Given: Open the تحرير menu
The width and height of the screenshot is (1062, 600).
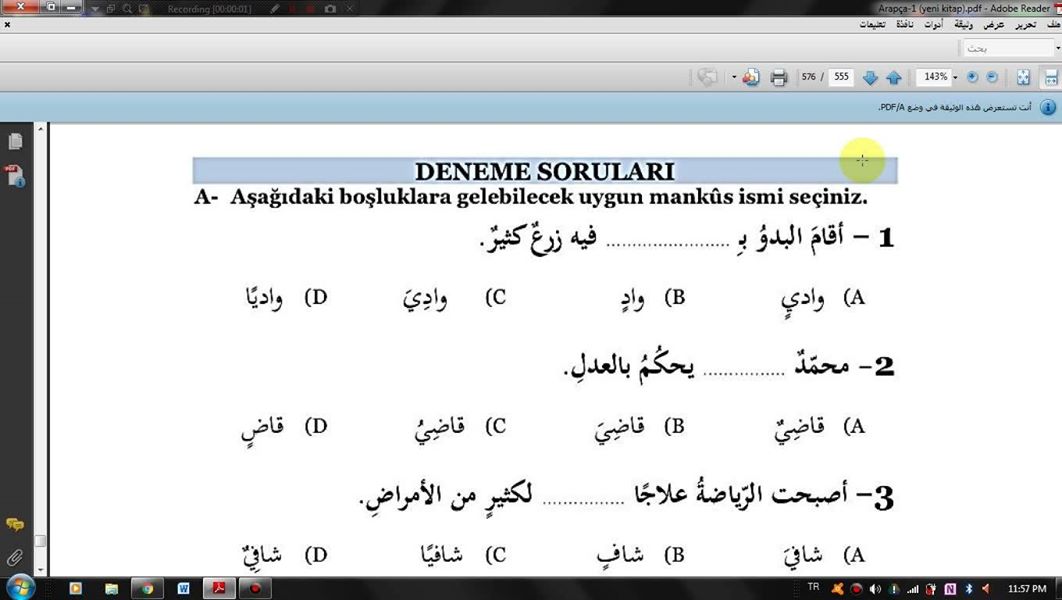Looking at the screenshot, I should coord(1025,24).
